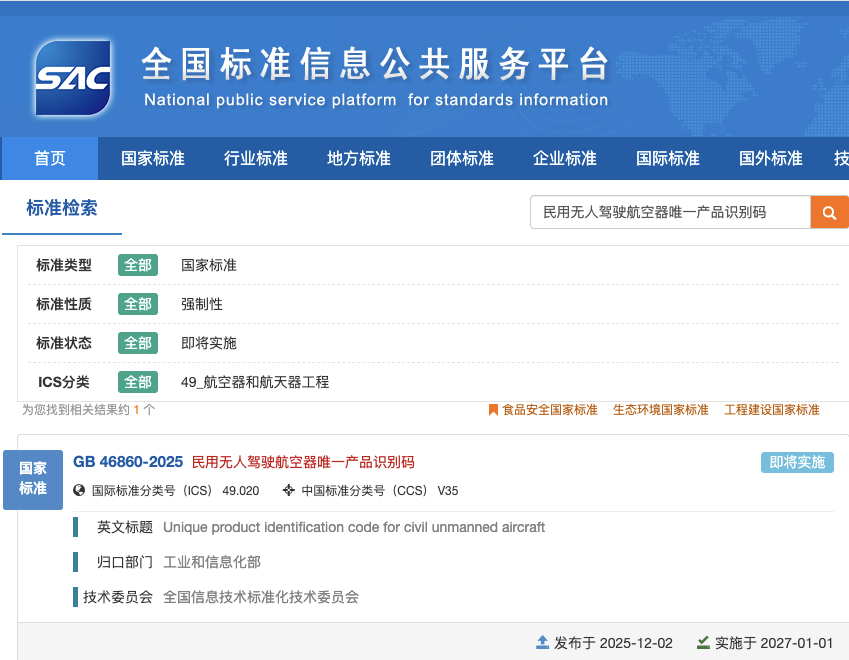Image resolution: width=849 pixels, height=660 pixels.
Task: Click the orange search magnifier button
Action: (829, 212)
